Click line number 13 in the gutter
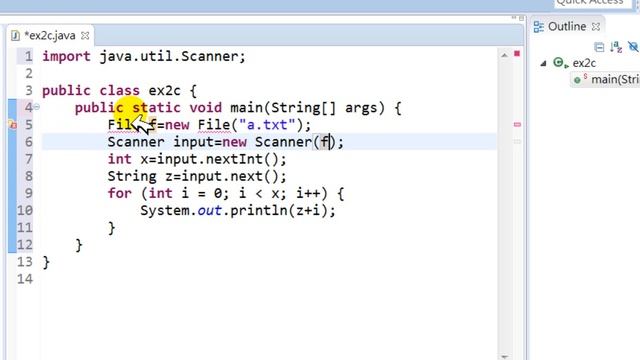This screenshot has width=640, height=360. (x=24, y=262)
